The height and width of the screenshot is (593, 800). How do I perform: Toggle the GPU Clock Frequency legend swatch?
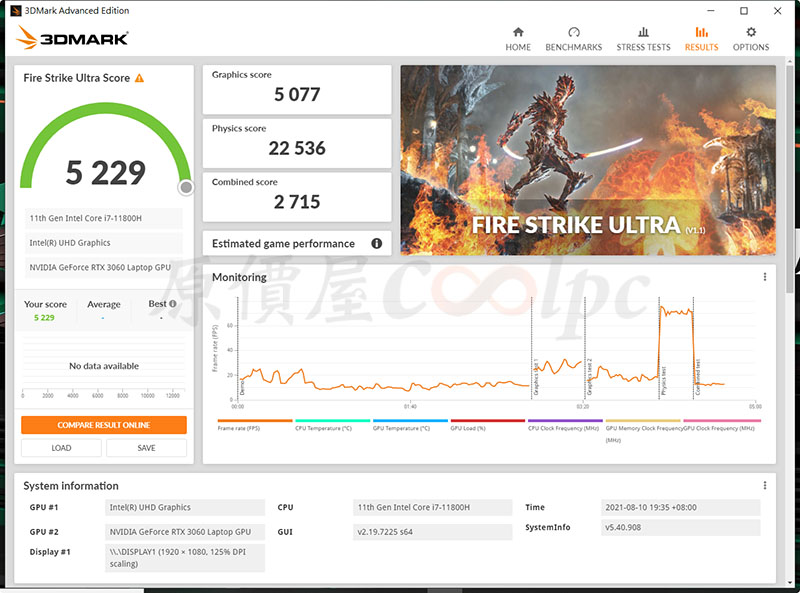tap(722, 421)
